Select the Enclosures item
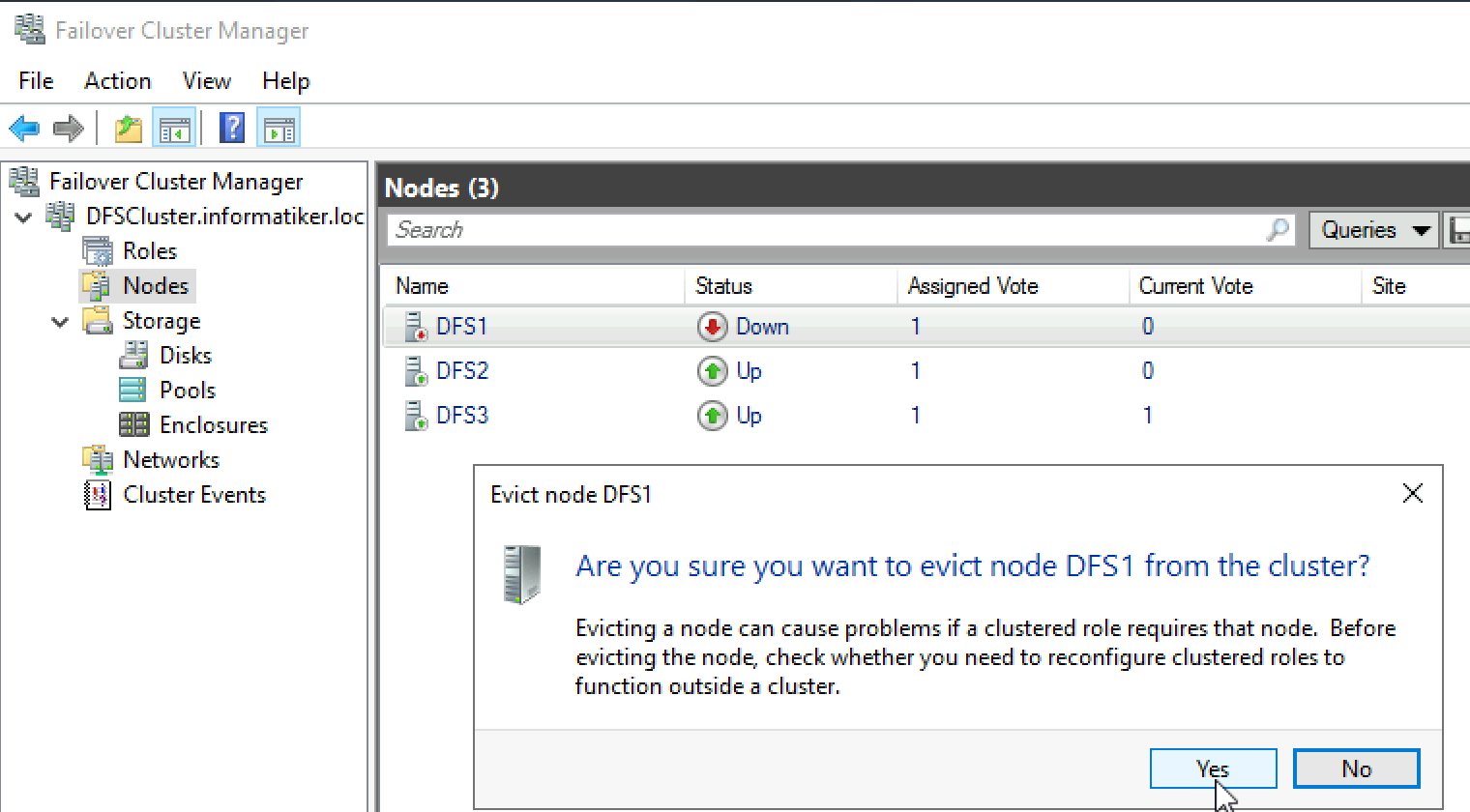Image resolution: width=1470 pixels, height=812 pixels. pyautogui.click(x=213, y=424)
